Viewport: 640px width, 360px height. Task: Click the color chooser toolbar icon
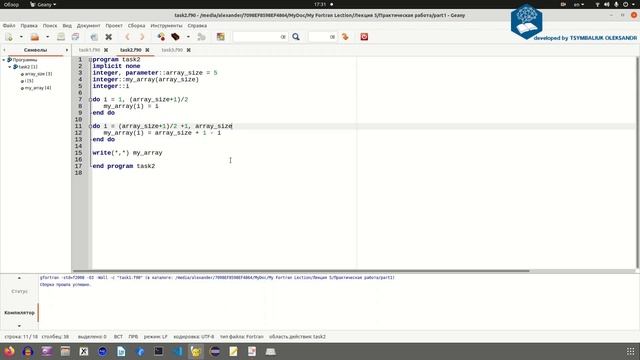coord(220,37)
